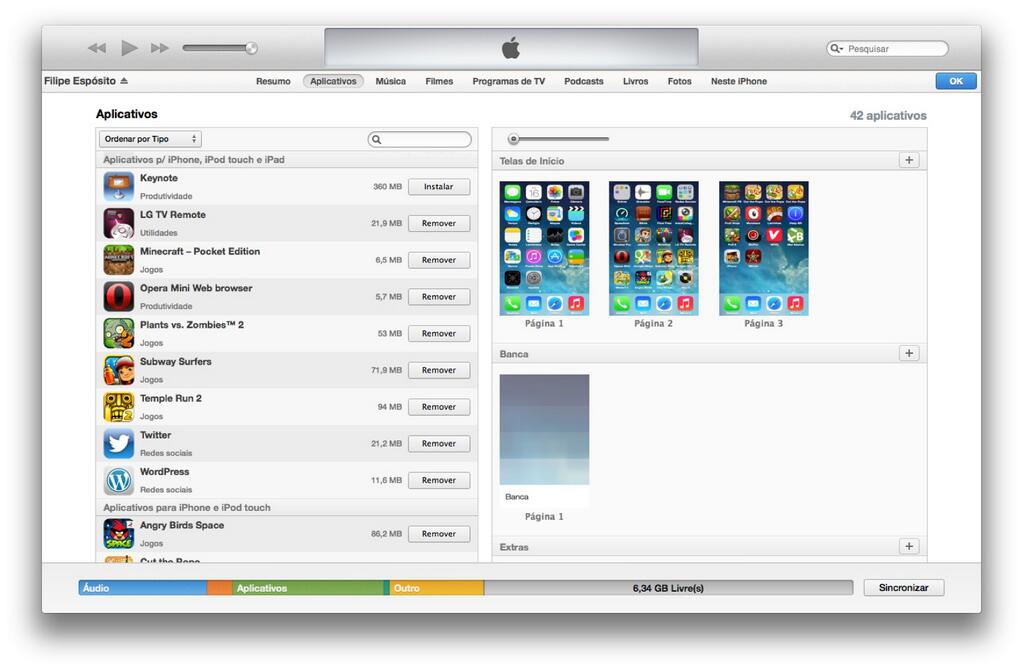The width and height of the screenshot is (1023, 671).
Task: Select the Temple Run 2 icon
Action: coord(119,407)
